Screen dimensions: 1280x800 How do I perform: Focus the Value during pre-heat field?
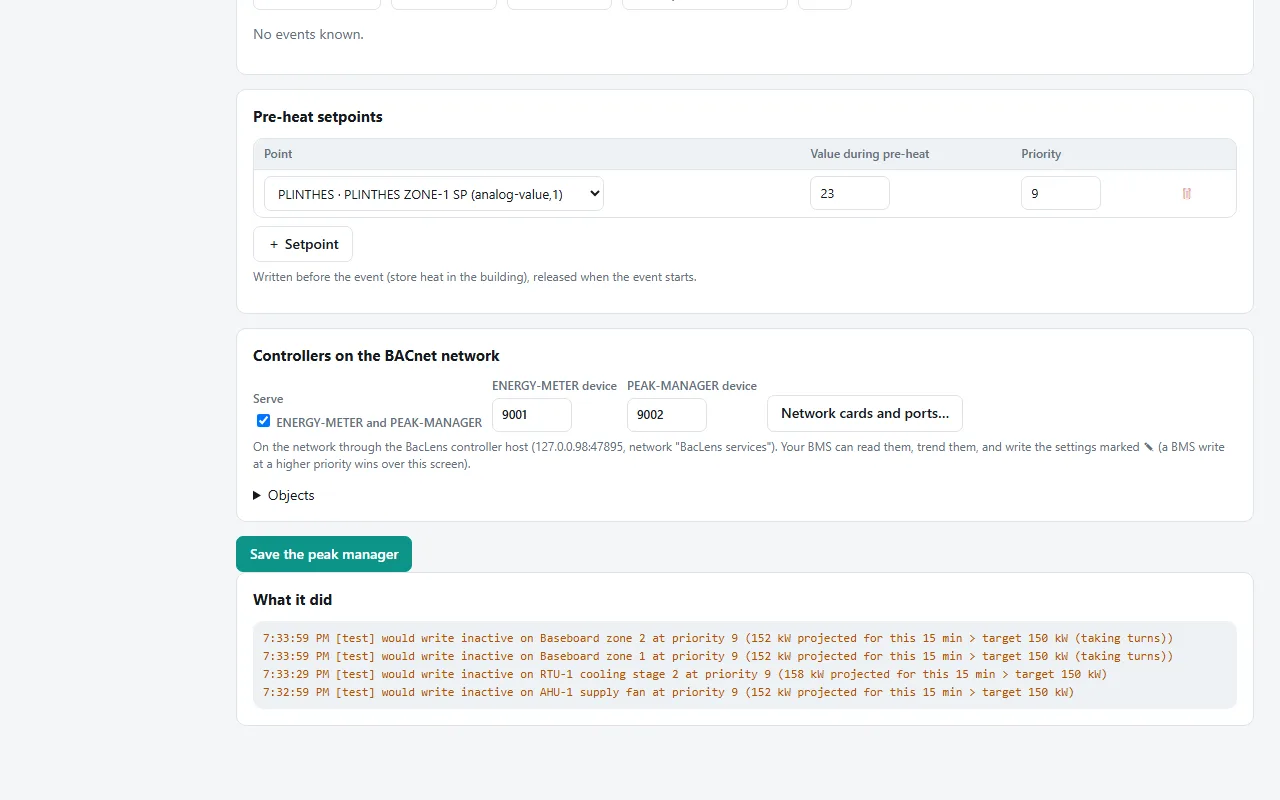(850, 194)
